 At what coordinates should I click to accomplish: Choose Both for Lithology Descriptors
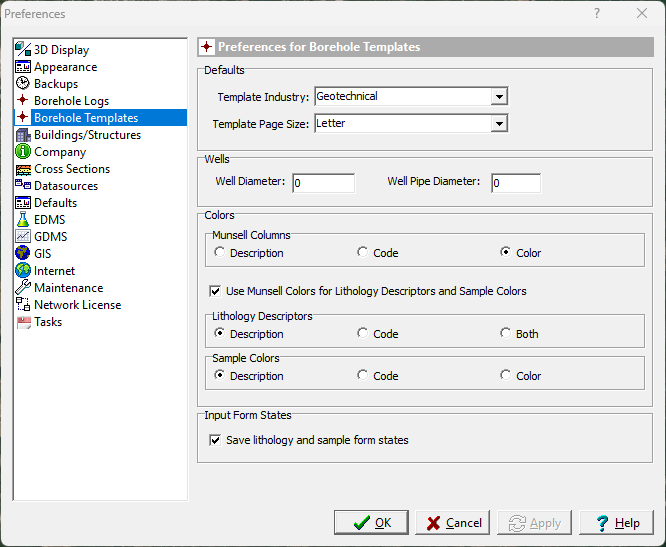pyautogui.click(x=506, y=334)
